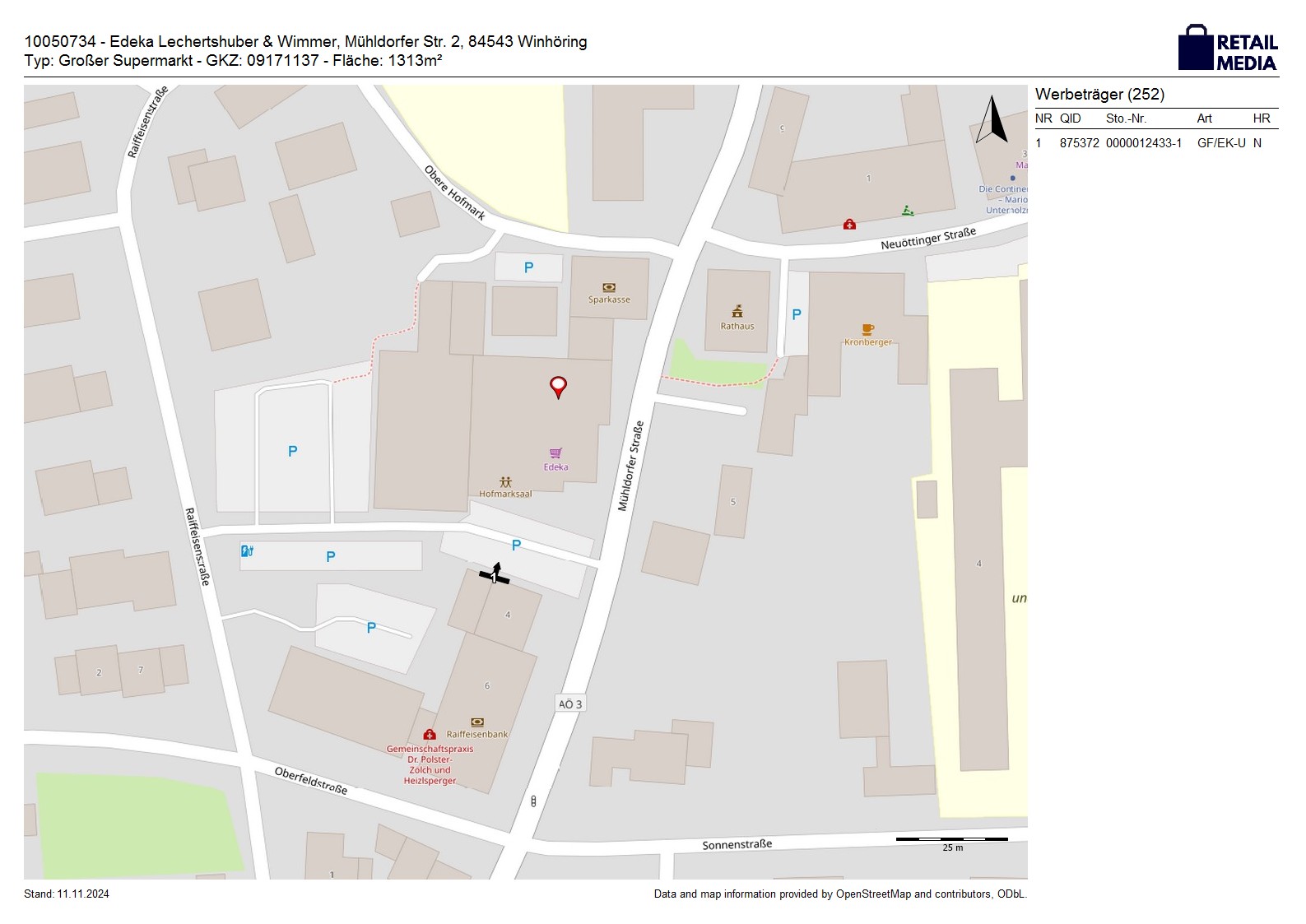
Task: Select the Edeka shopping cart icon
Action: point(555,453)
